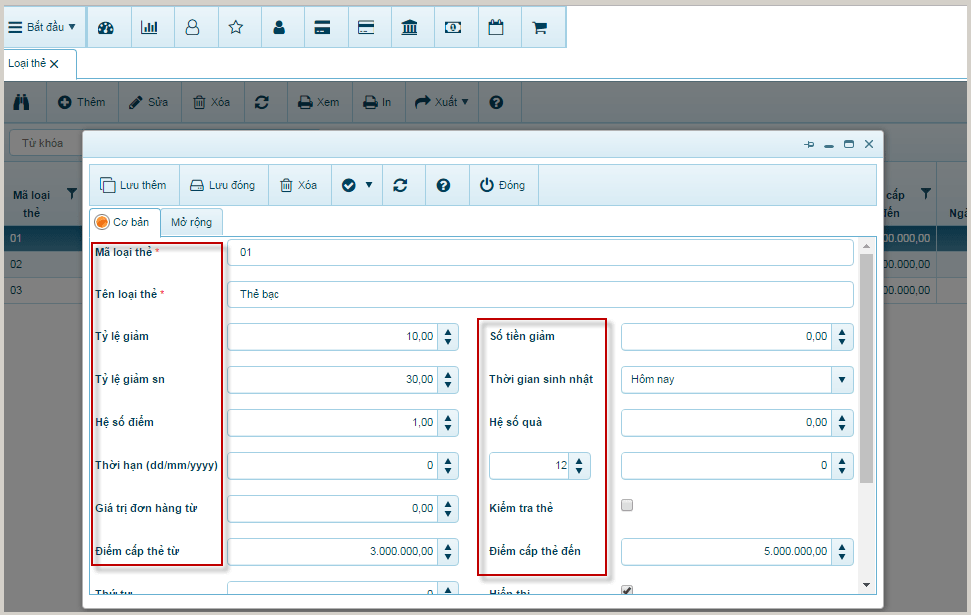Open the outlined credit card icon
971x615 pixels.
point(366,27)
